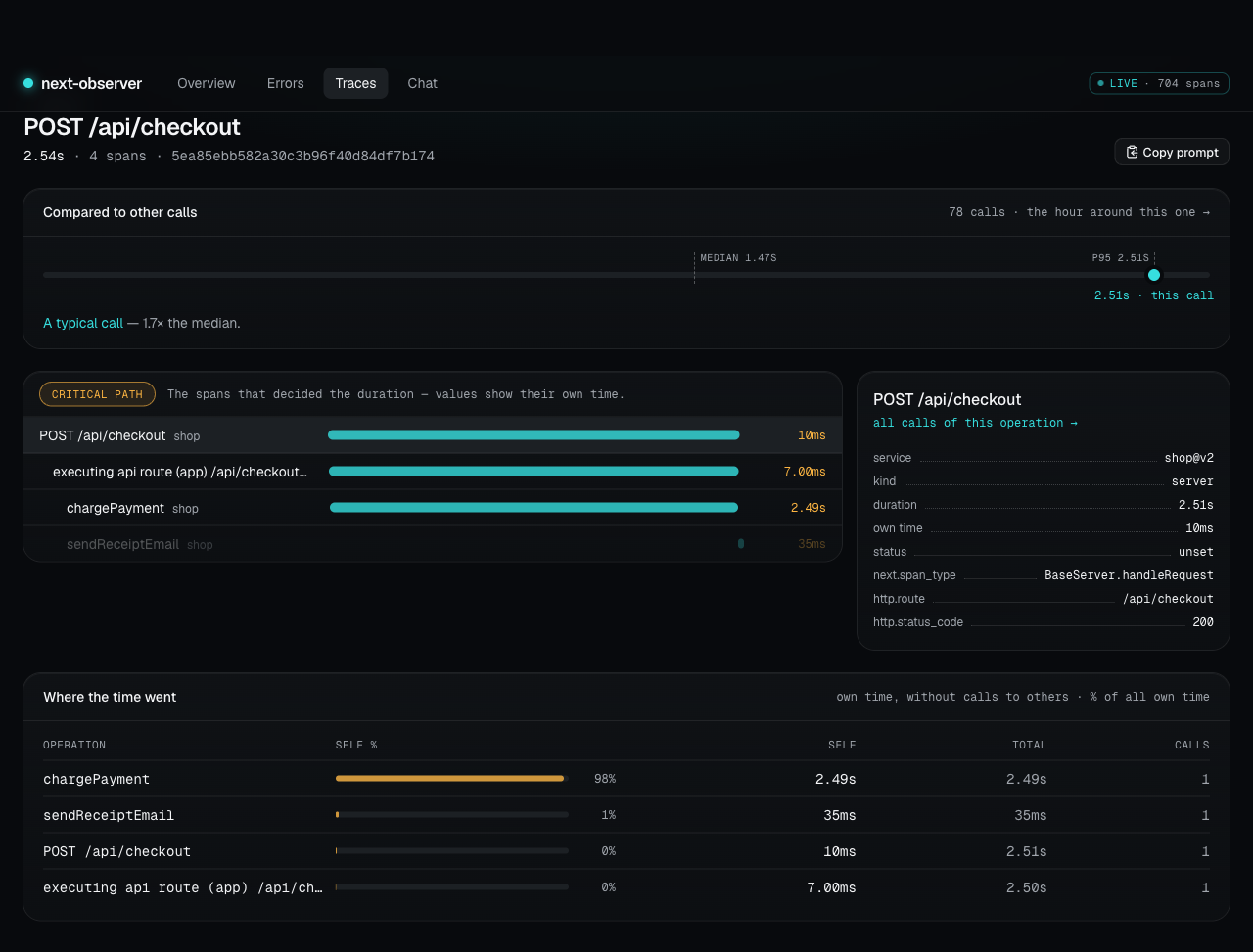Click the next-observer logo dot
The image size is (1253, 952).
point(28,83)
